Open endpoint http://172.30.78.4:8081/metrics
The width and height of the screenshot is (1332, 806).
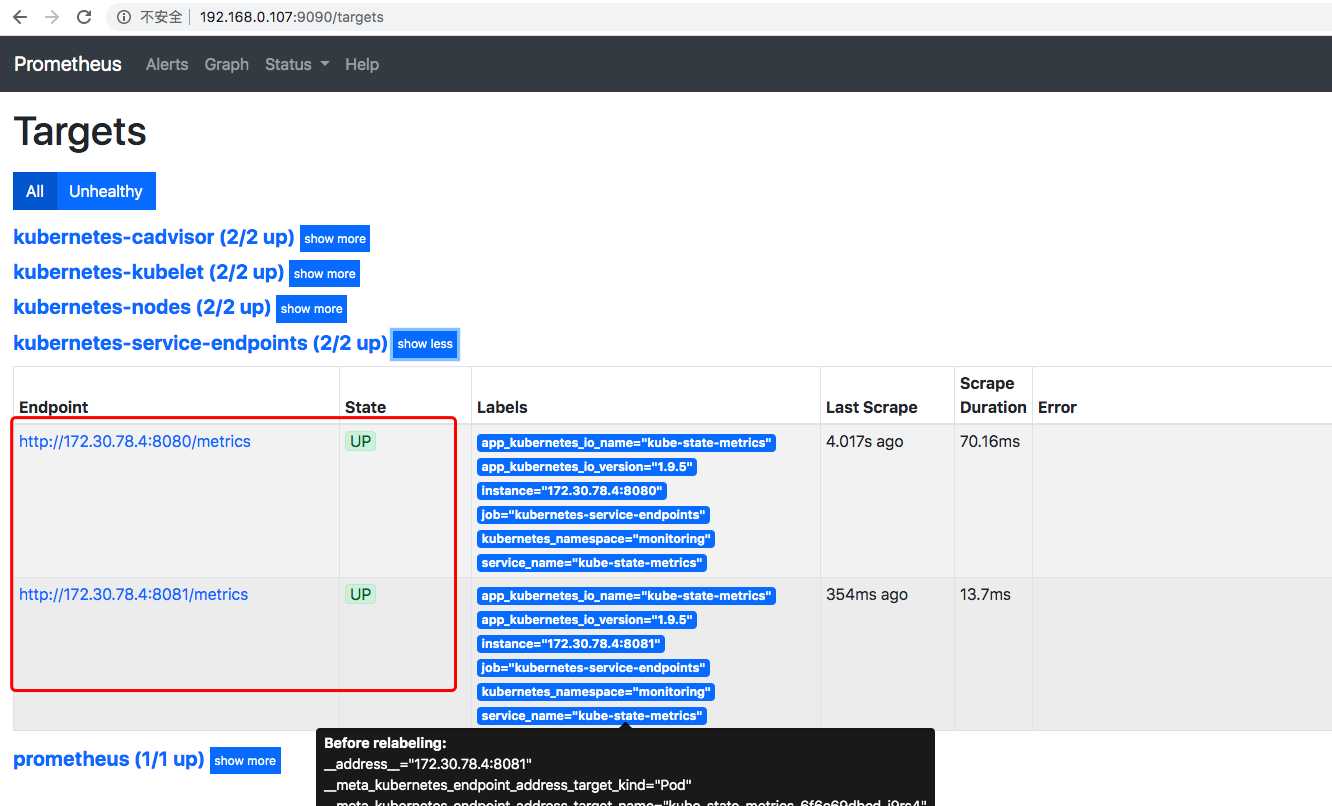(x=134, y=594)
